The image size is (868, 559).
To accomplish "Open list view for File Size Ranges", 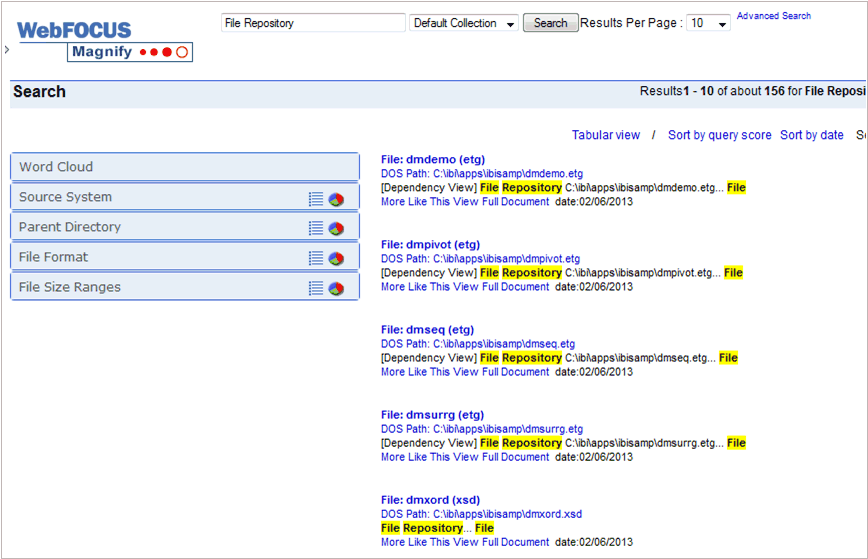I will (x=316, y=288).
